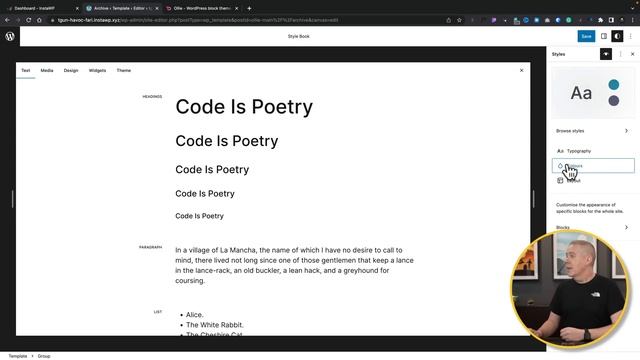The height and width of the screenshot is (360, 640).
Task: Open editor Options three-dot menu
Action: click(631, 36)
